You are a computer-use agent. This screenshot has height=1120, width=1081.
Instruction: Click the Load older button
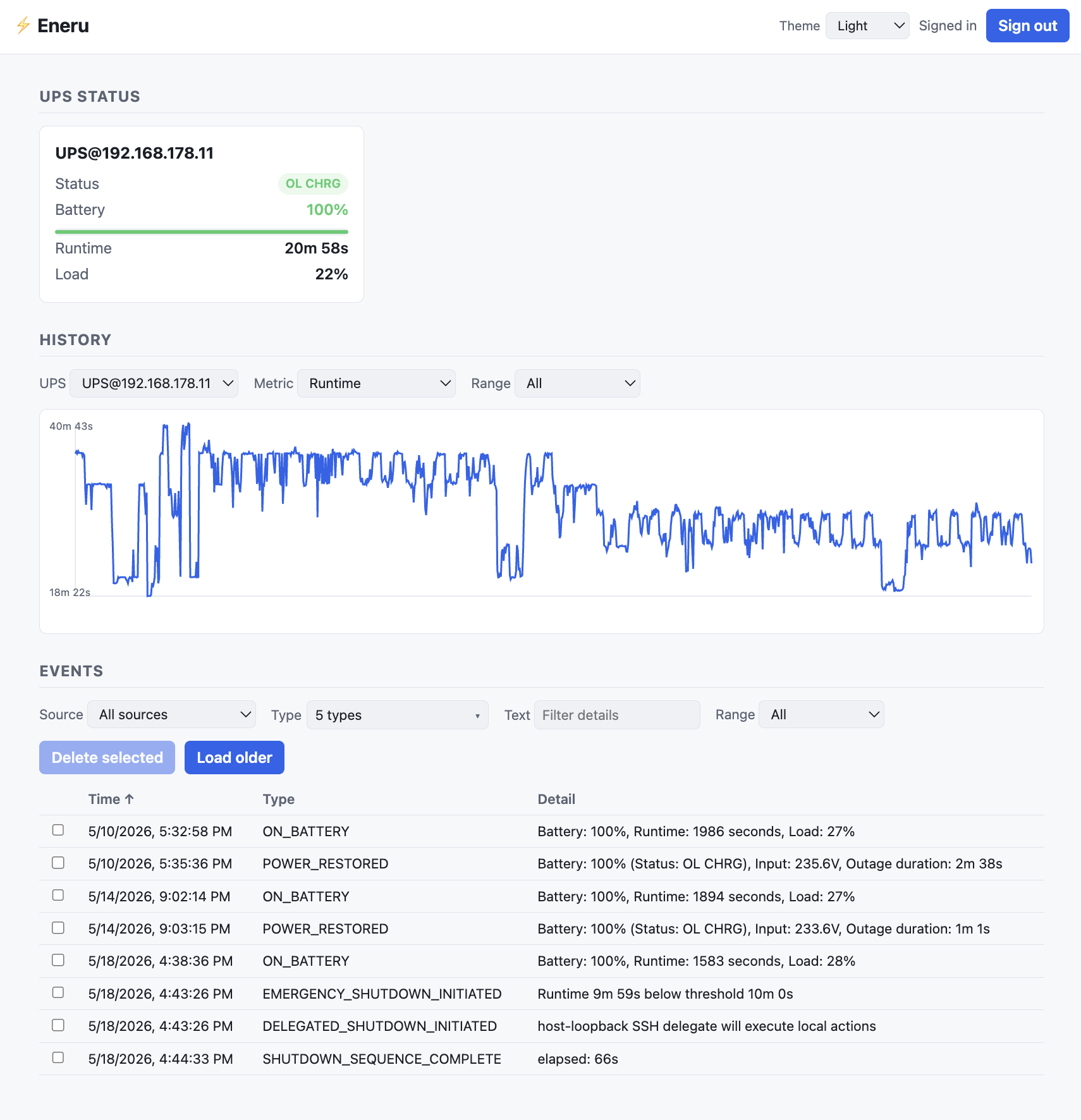[x=235, y=757]
